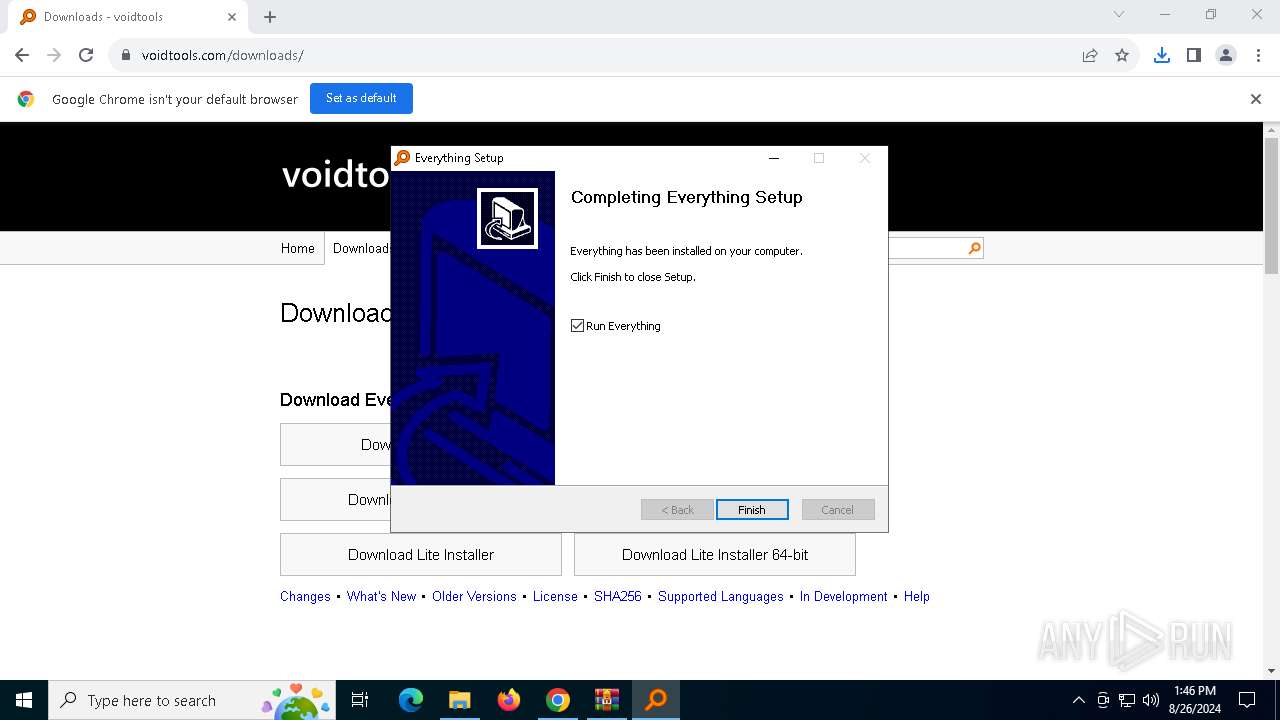This screenshot has height=720, width=1280.
Task: Open the Changes link
Action: point(305,596)
